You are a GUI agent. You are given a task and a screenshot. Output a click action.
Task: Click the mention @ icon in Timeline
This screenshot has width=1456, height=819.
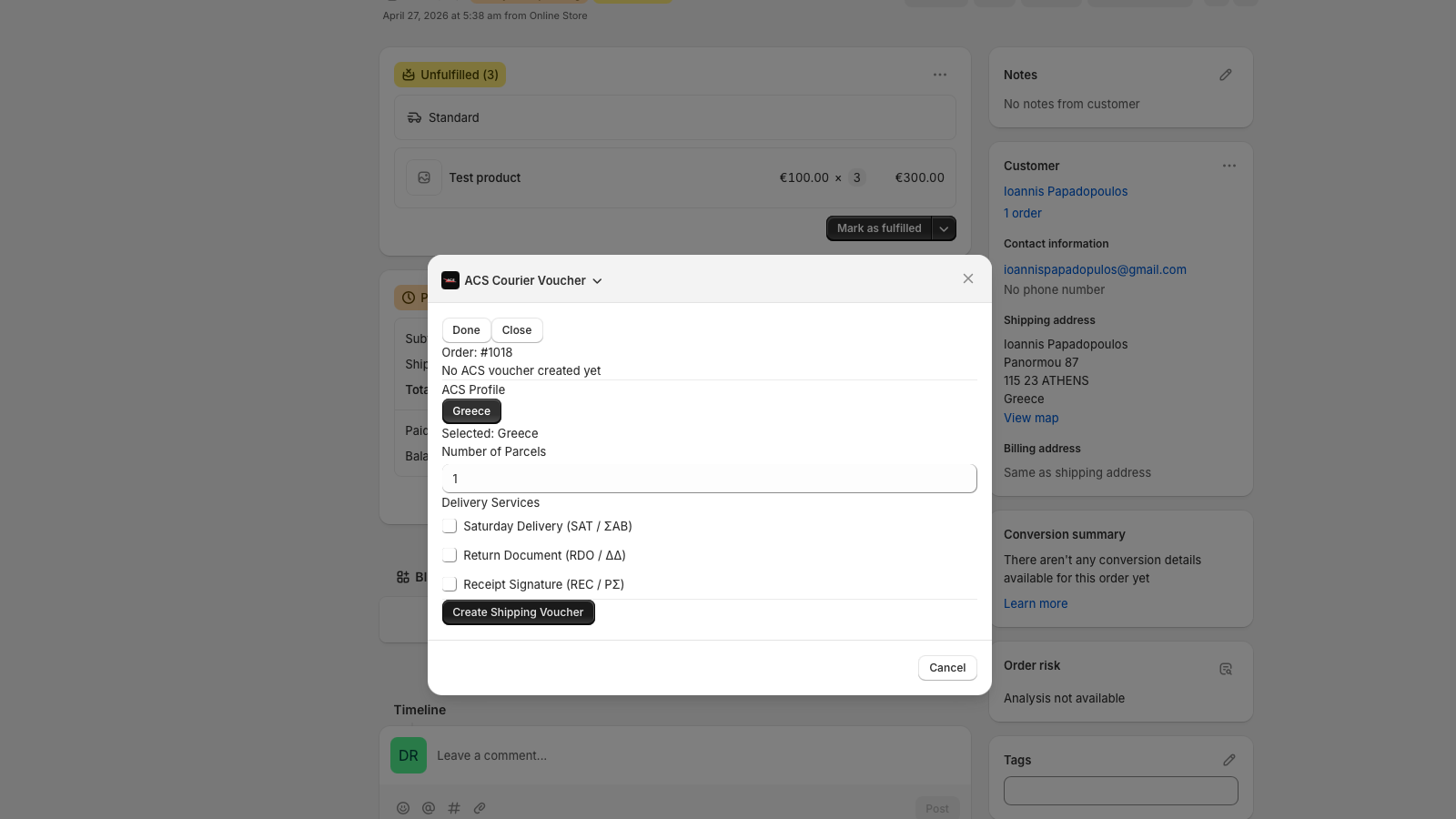pyautogui.click(x=429, y=808)
